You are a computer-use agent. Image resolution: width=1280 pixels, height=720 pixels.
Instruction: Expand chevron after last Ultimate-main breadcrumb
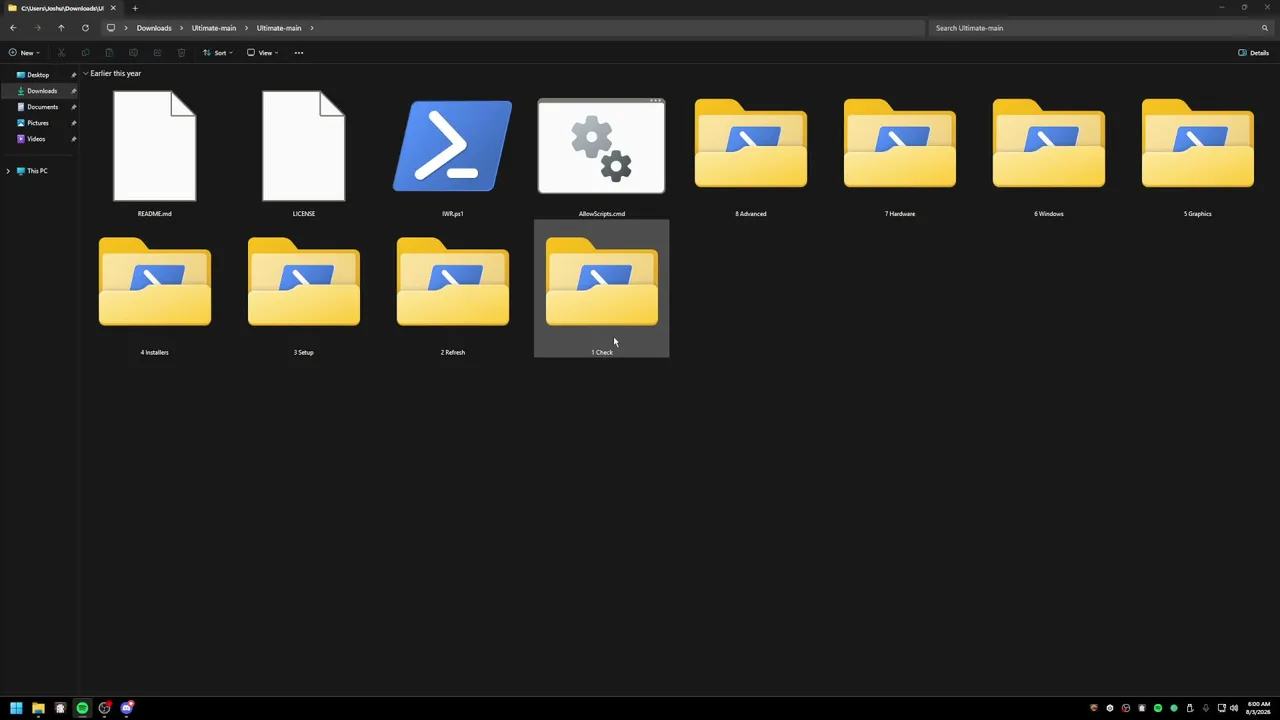[x=312, y=28]
